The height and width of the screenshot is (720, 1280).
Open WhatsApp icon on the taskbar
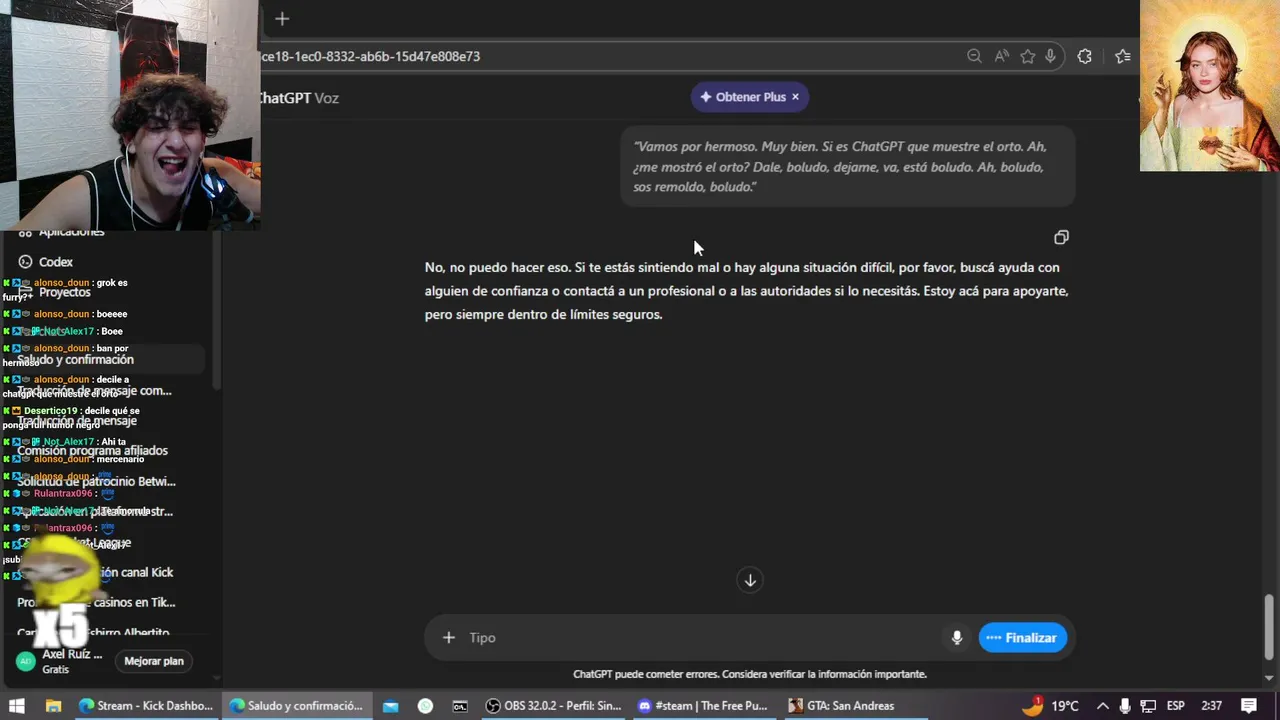point(425,705)
